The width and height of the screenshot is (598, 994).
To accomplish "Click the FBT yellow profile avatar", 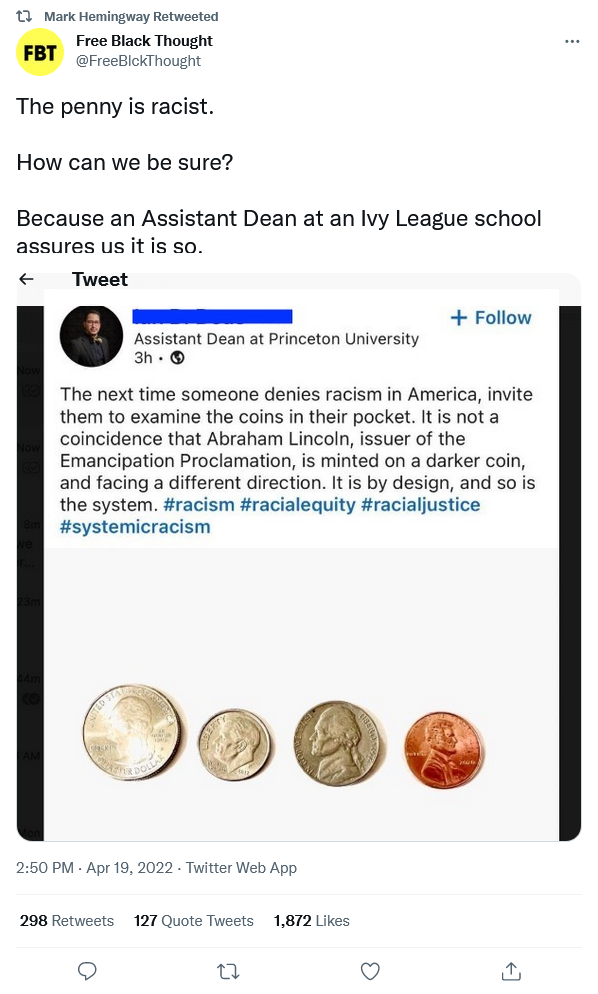I will (x=40, y=52).
